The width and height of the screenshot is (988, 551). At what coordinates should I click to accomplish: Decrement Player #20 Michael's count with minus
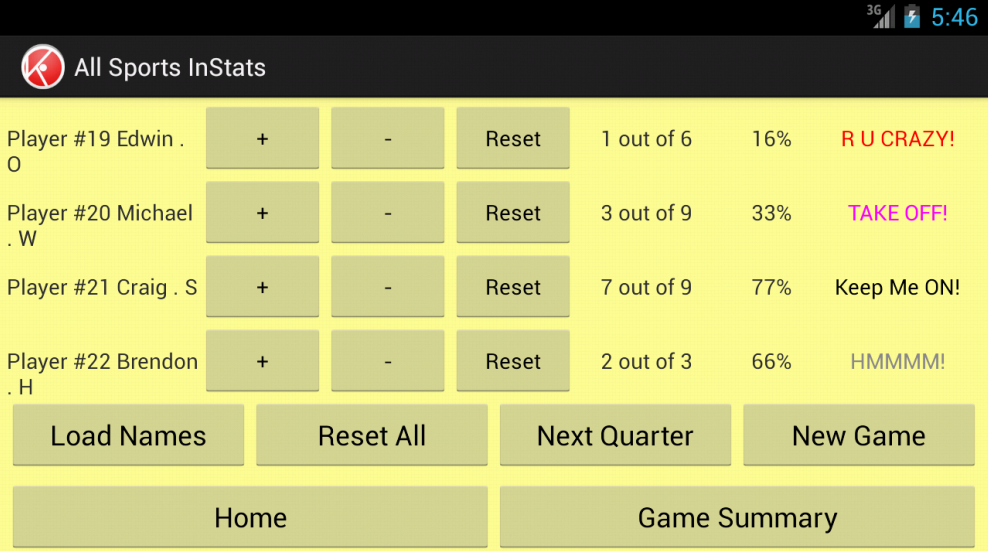pos(388,212)
